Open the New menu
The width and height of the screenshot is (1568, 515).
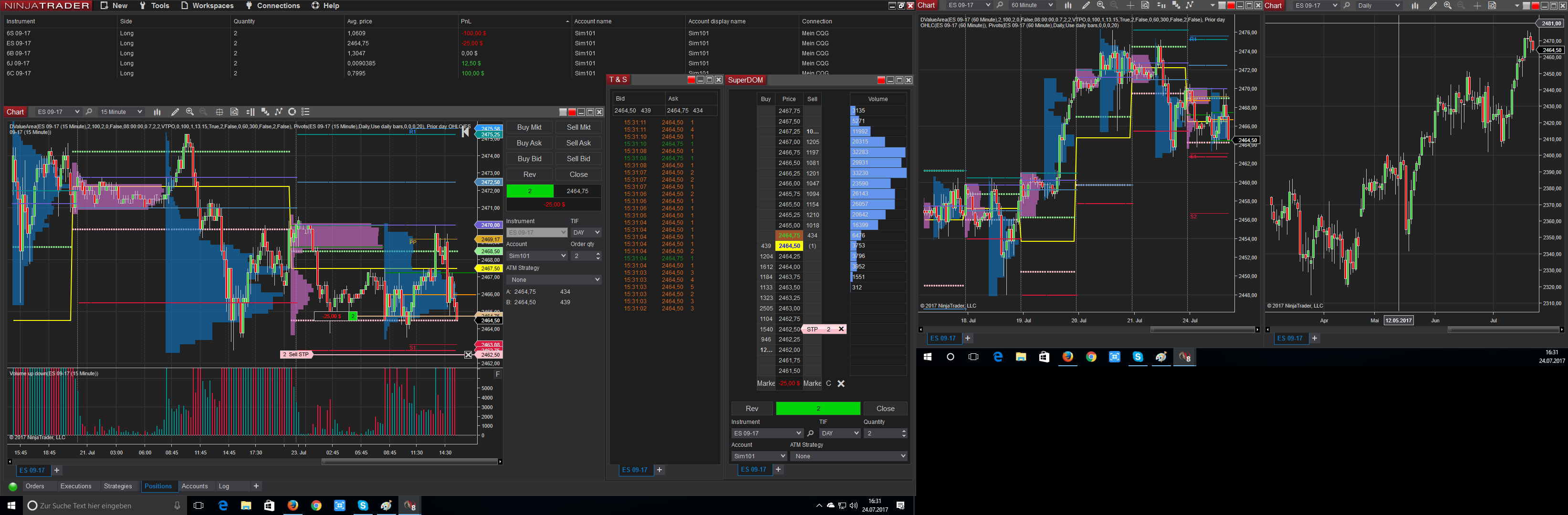coord(114,5)
